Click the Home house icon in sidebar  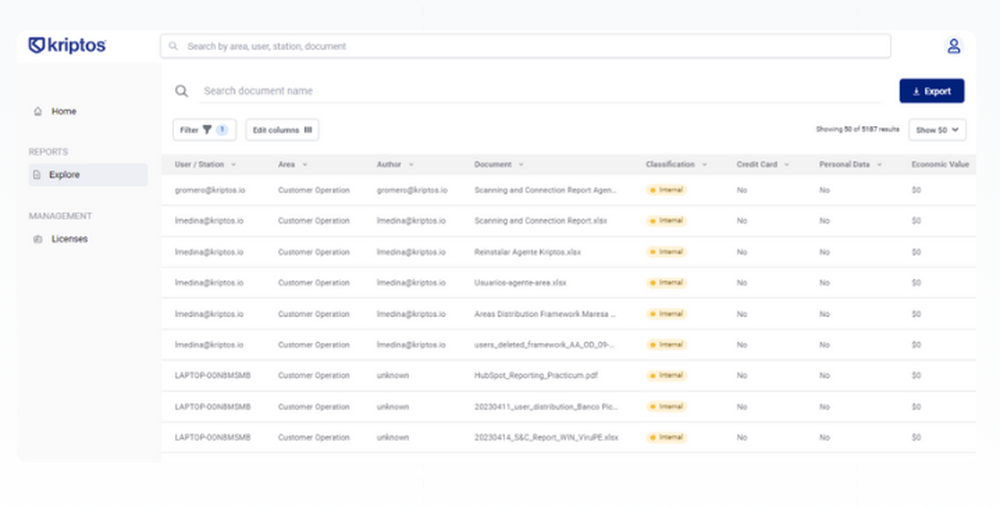pos(38,111)
